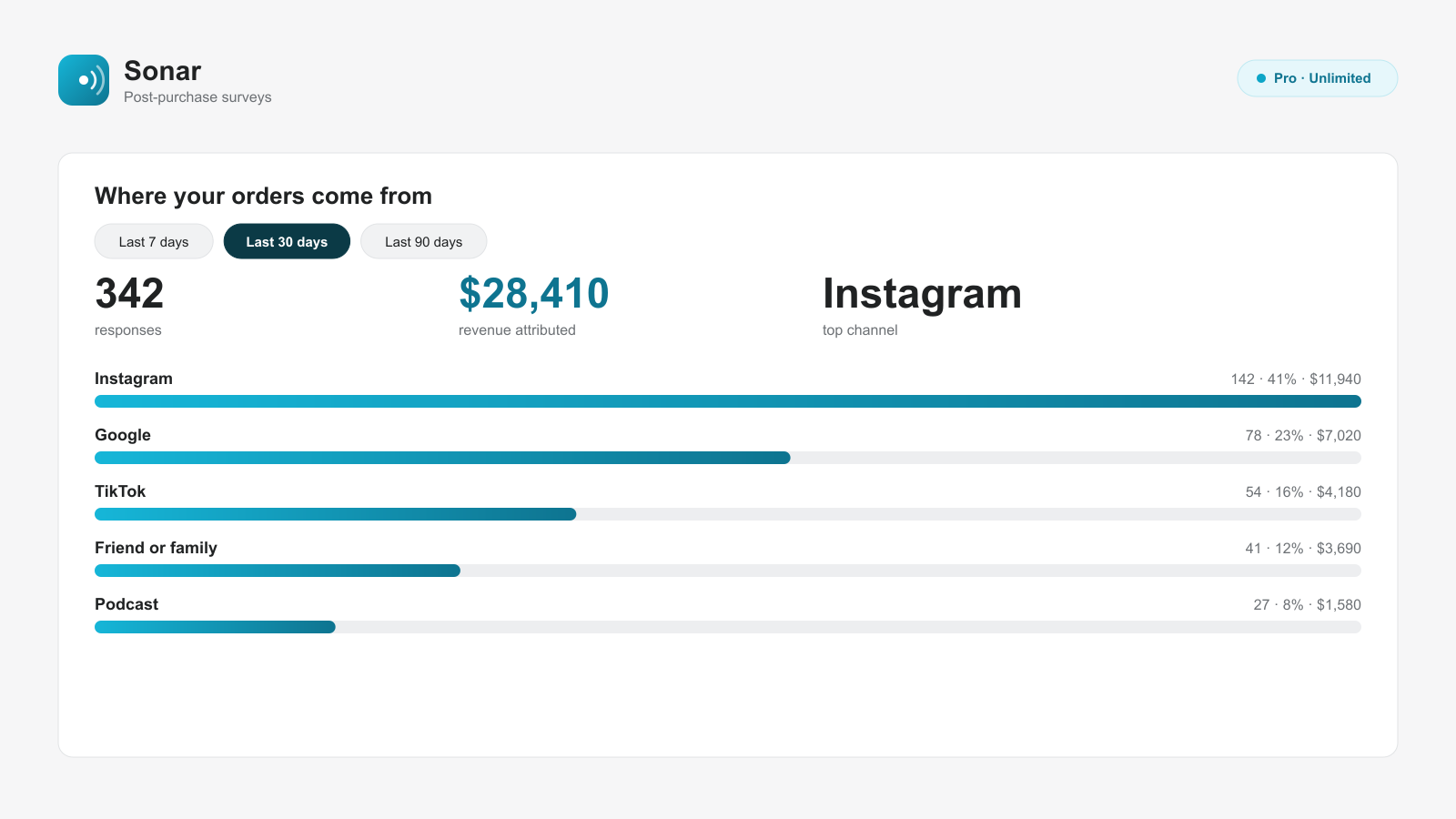Click the Podcast progress bar
Viewport: 1456px width, 819px height.
click(x=728, y=627)
